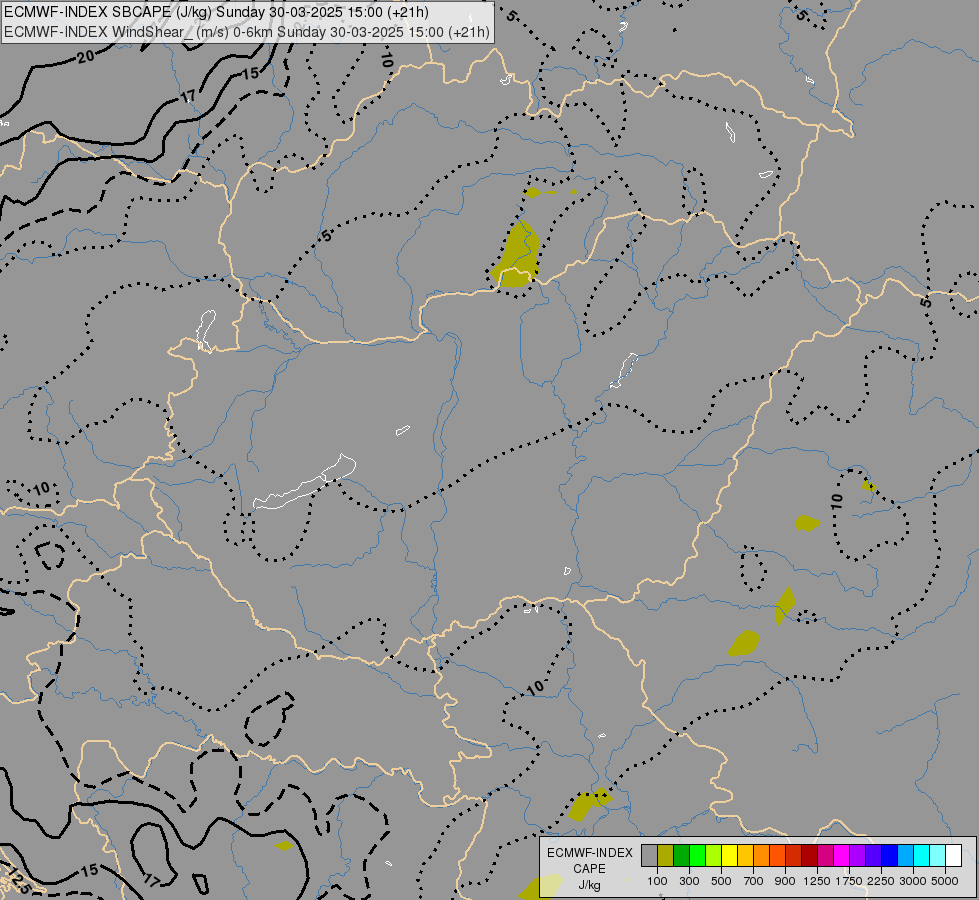Click the pink-crimson swatch after 1250
The height and width of the screenshot is (900, 979).
coord(826,856)
